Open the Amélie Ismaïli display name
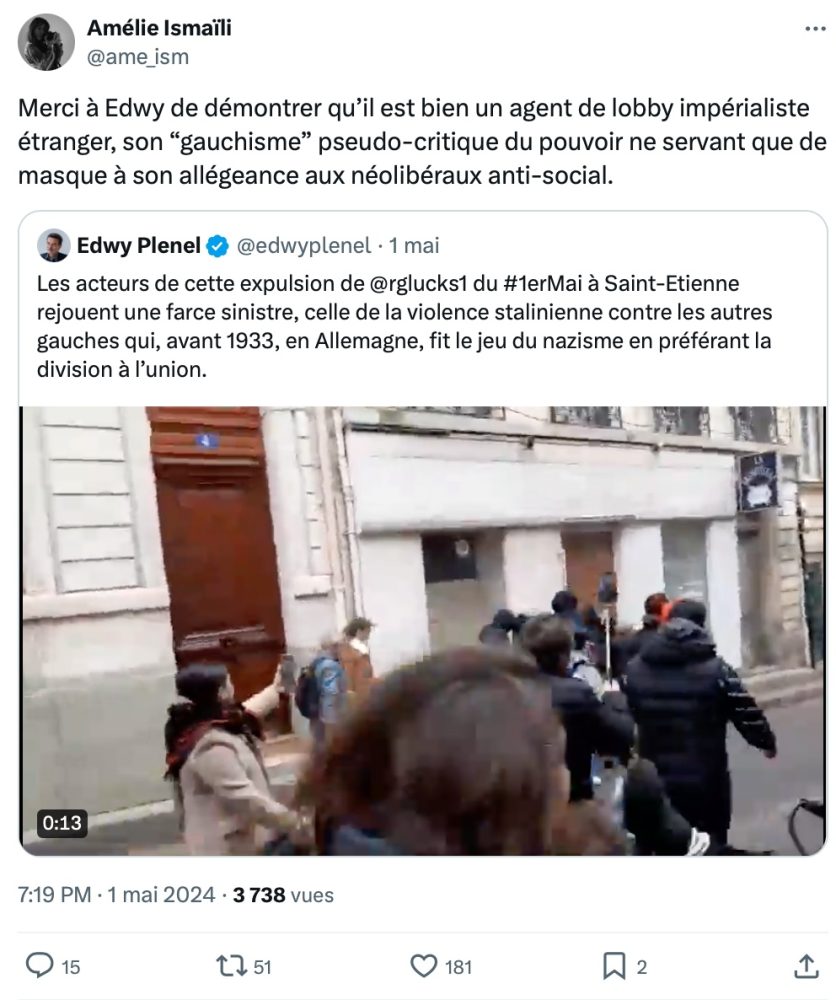836x1000 pixels. click(159, 28)
